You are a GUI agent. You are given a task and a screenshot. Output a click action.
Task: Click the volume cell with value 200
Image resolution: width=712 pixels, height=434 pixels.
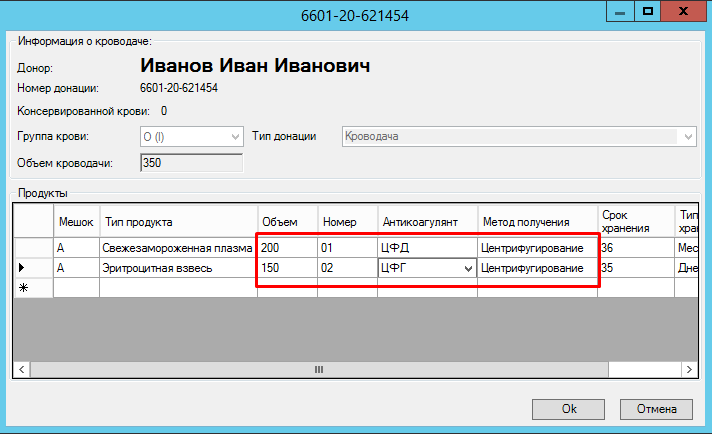click(x=287, y=247)
